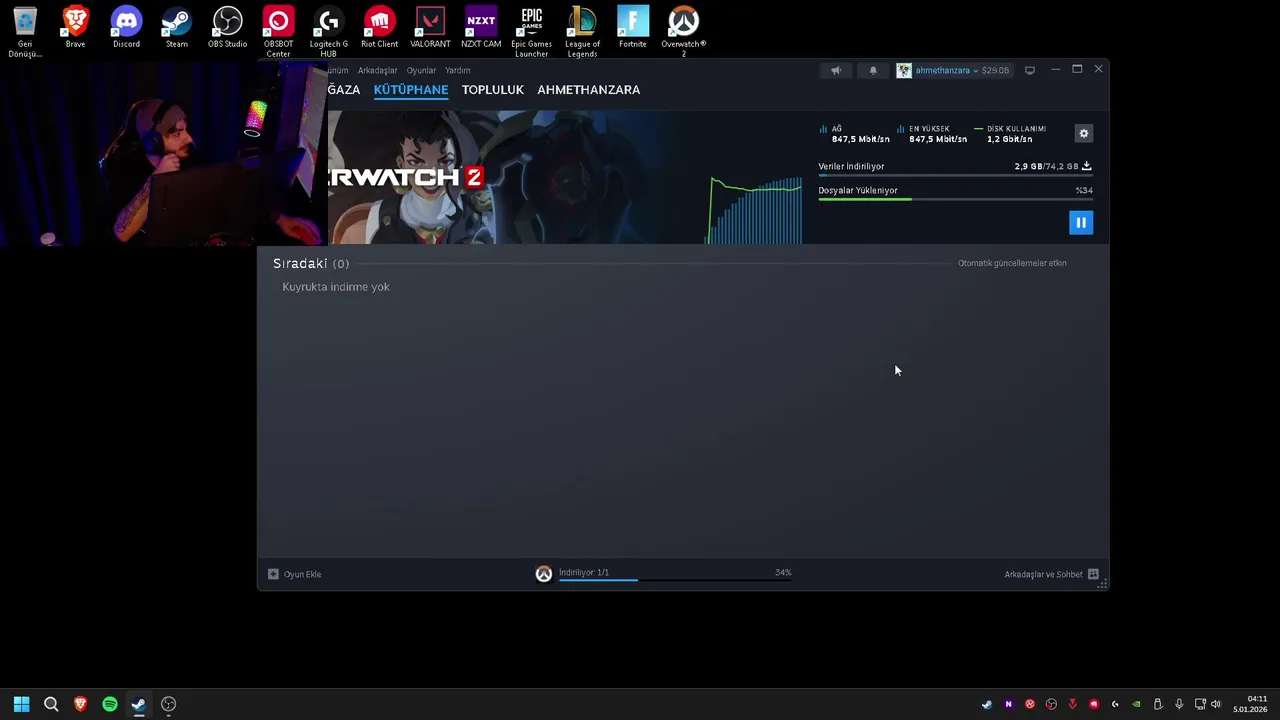Open Steam desktop shortcut
1280x720 pixels.
(177, 27)
